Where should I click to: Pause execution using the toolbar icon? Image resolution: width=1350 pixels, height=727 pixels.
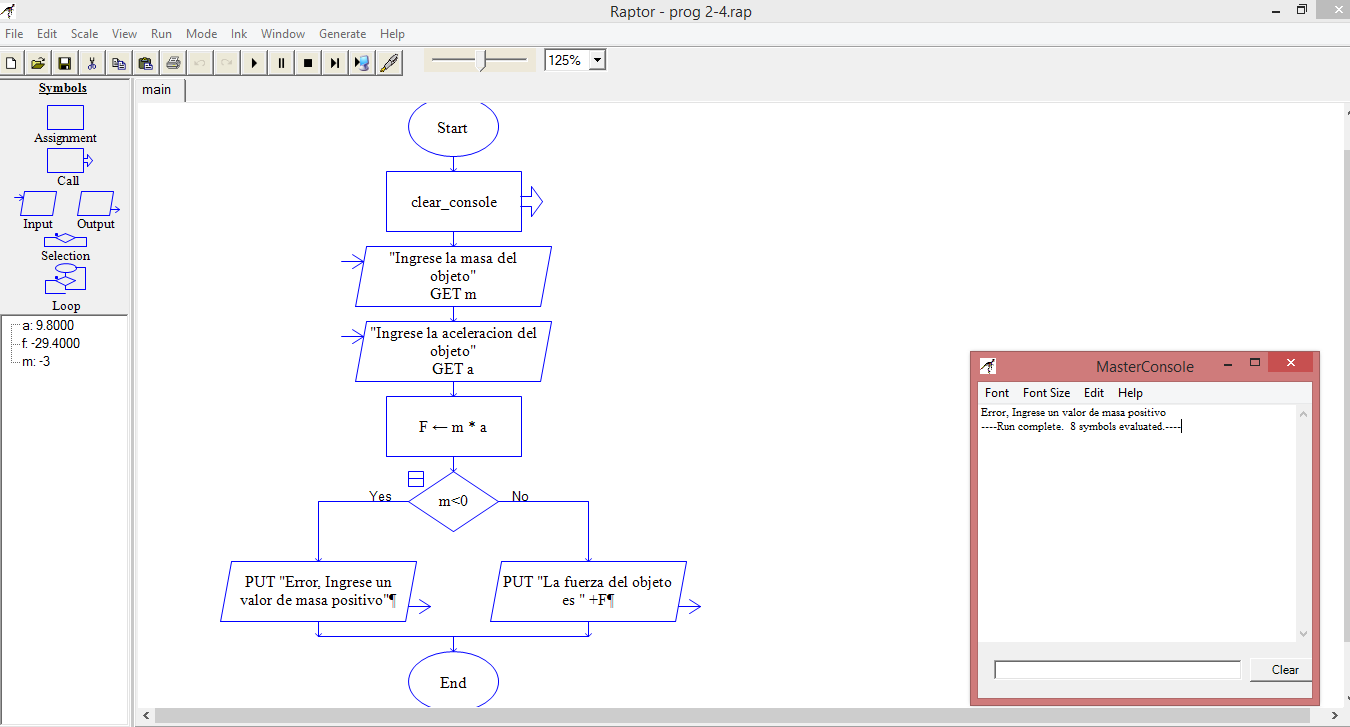tap(280, 62)
